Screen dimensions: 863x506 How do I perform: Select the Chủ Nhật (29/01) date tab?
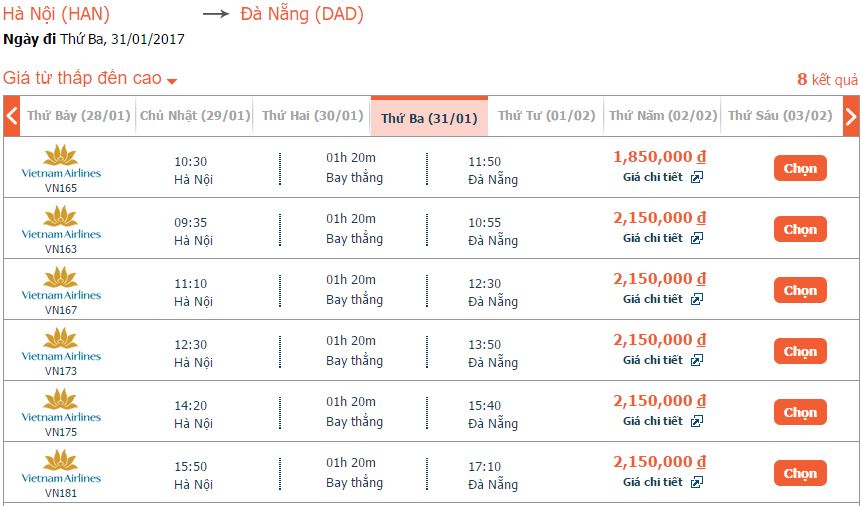coord(195,116)
